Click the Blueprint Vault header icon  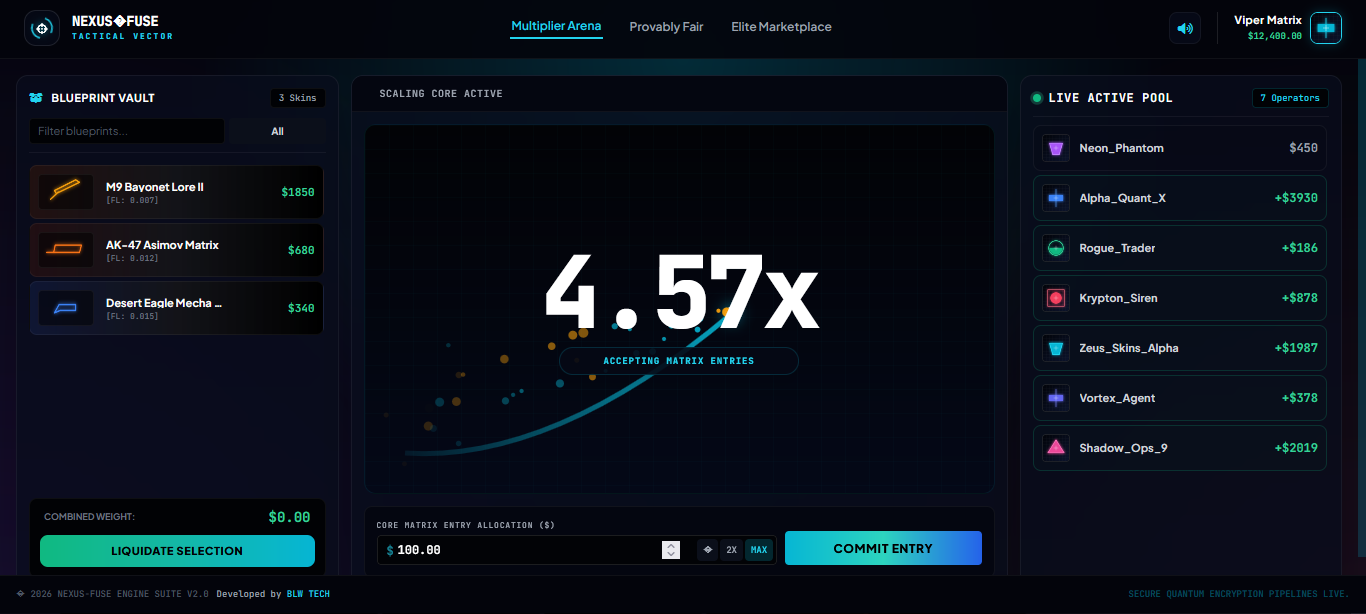[x=36, y=98]
